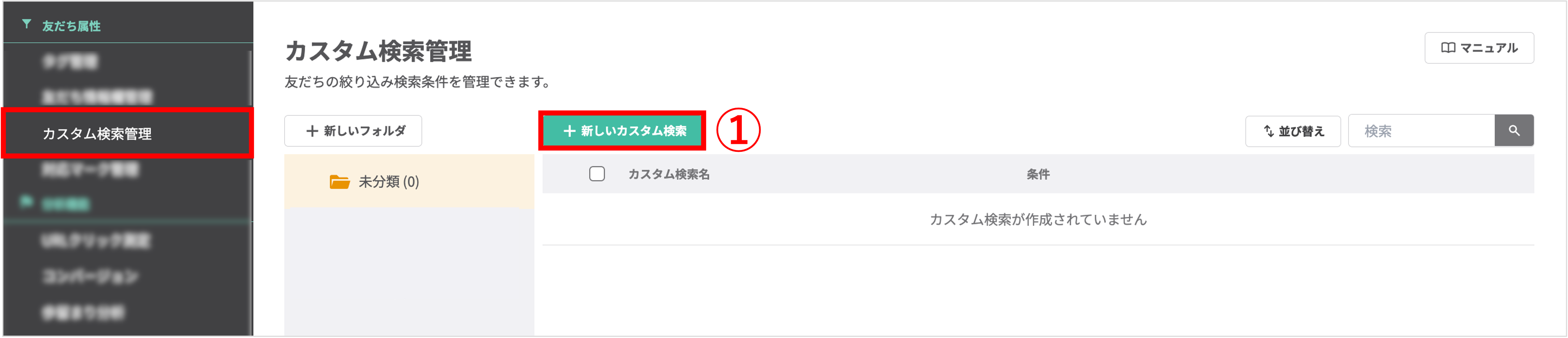Screen dimensions: 1568x338
Task: Click the カスタム検索名 column header
Action: click(x=668, y=175)
